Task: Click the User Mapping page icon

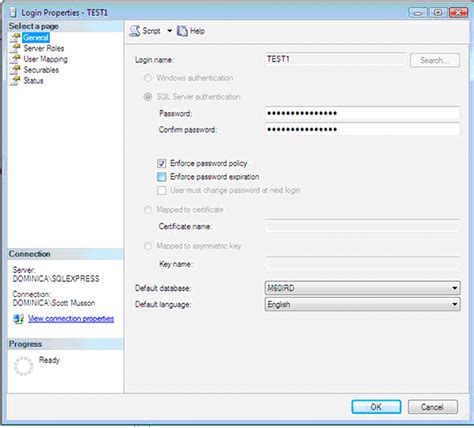Action: click(x=15, y=59)
